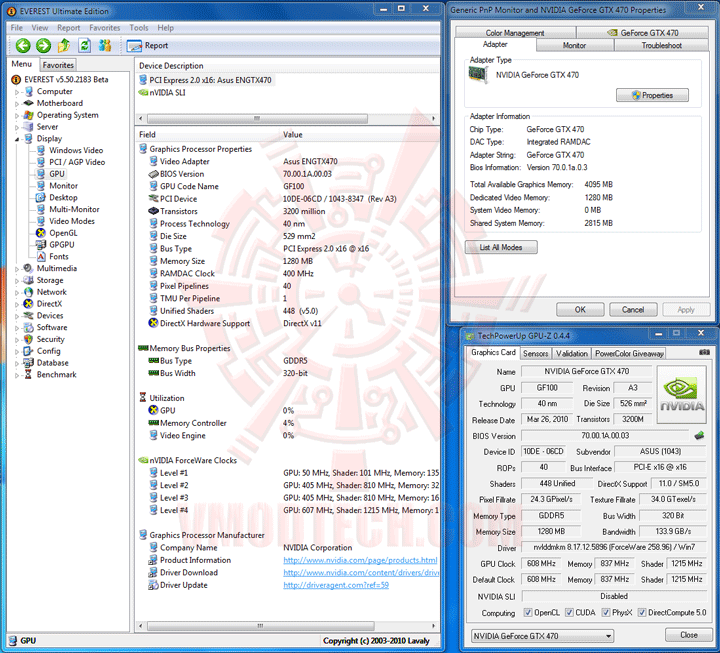720x653 pixels.
Task: Click the Desktop icon in Display tree
Action: [x=41, y=197]
